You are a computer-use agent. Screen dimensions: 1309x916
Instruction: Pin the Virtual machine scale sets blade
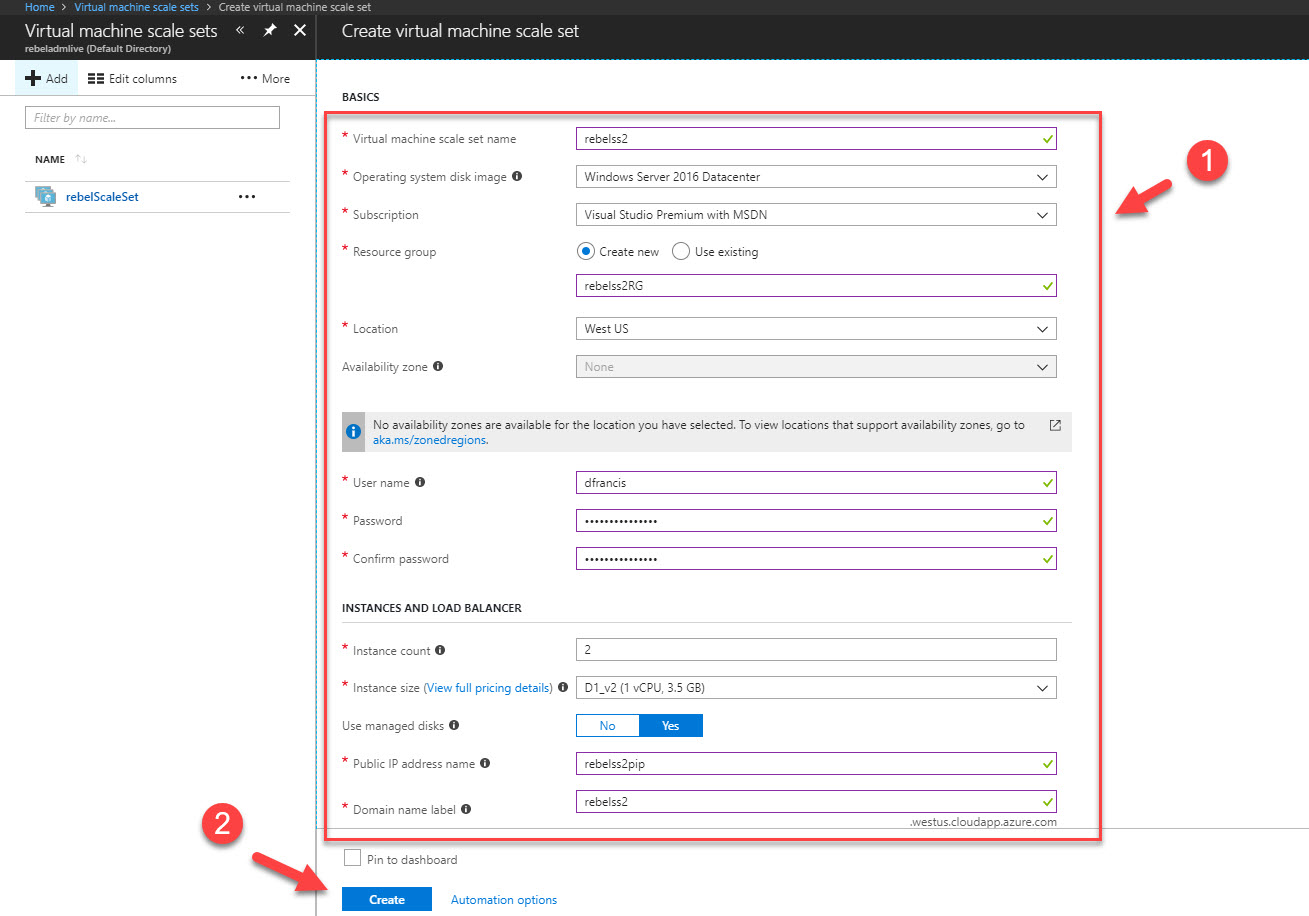pyautogui.click(x=270, y=31)
